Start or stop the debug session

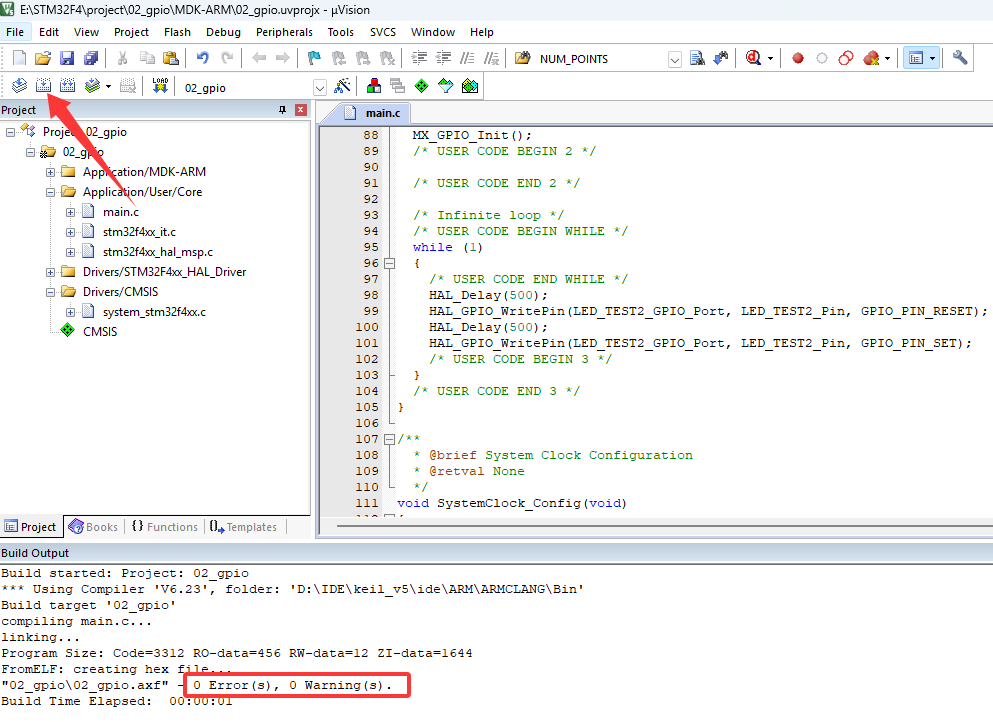[x=754, y=58]
